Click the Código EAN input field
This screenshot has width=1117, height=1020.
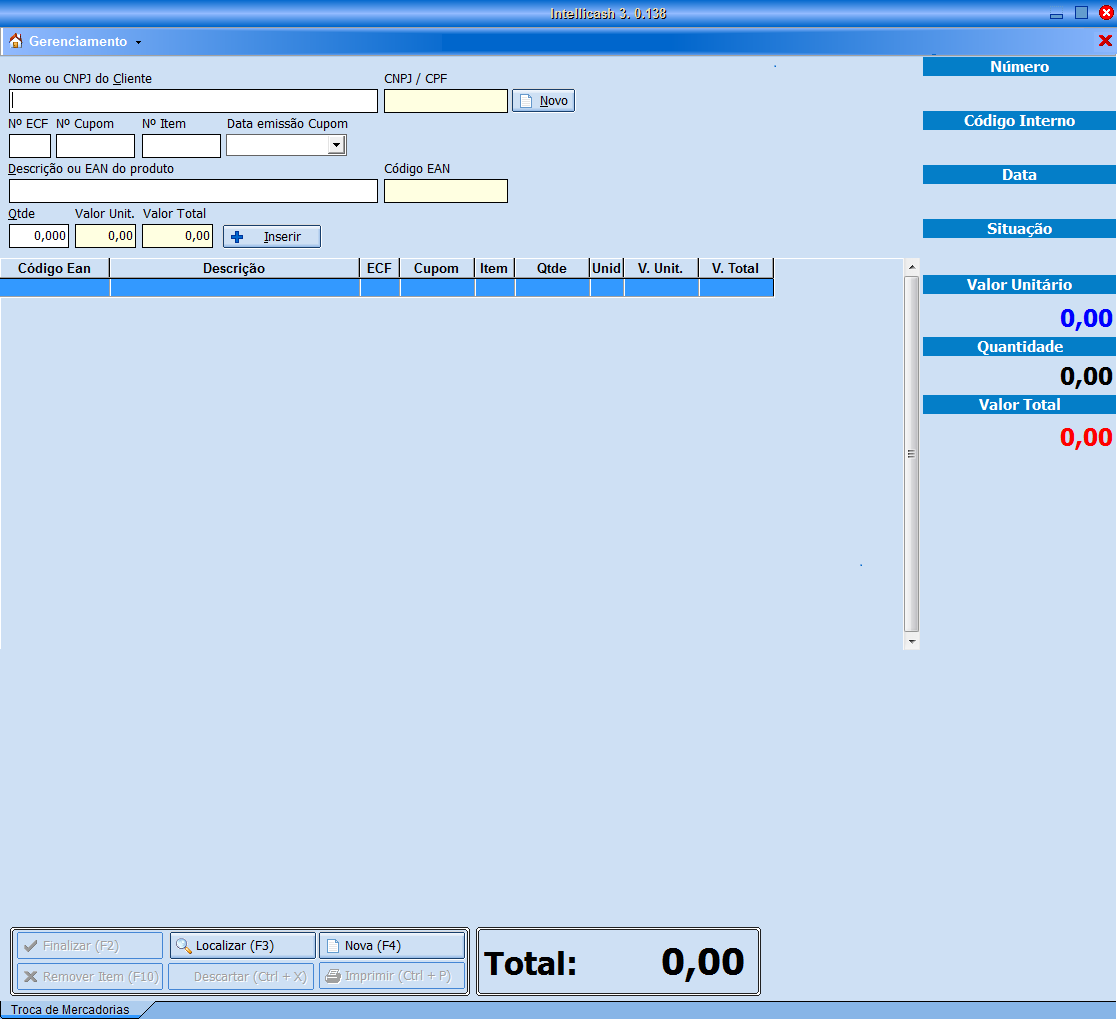click(x=445, y=191)
